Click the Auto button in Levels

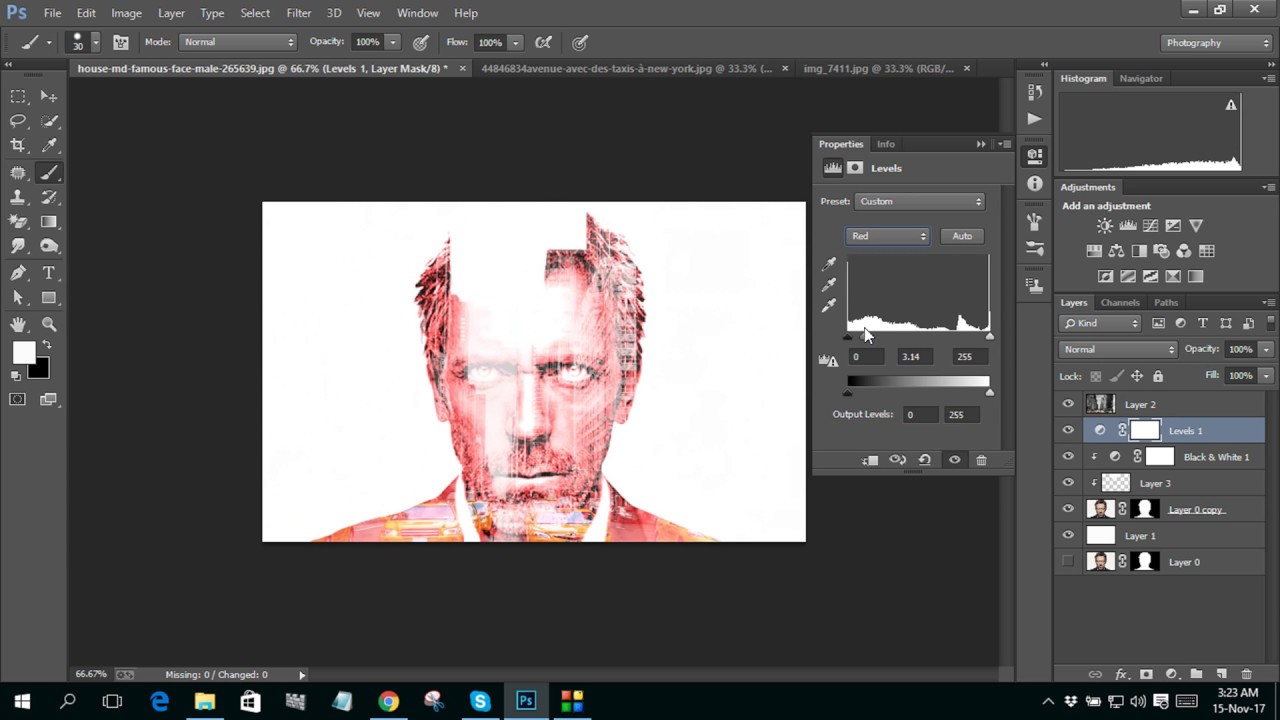[x=962, y=236]
